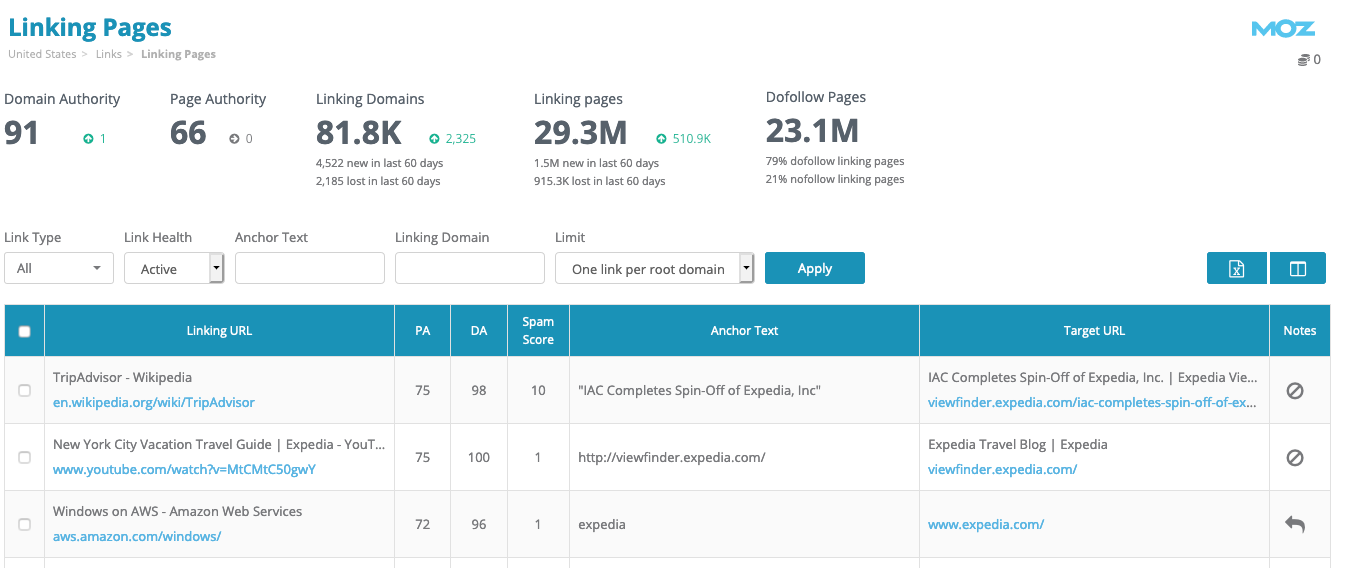This screenshot has width=1345, height=568.
Task: Select the Windows on AWS row checkbox
Action: click(x=25, y=524)
